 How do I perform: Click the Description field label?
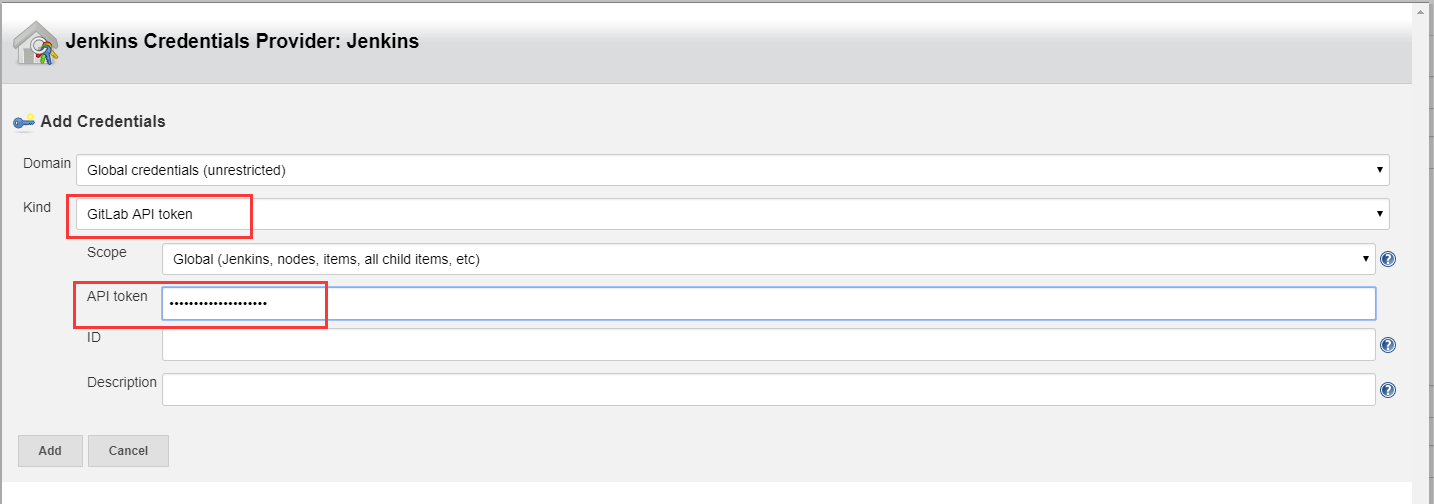coord(122,382)
